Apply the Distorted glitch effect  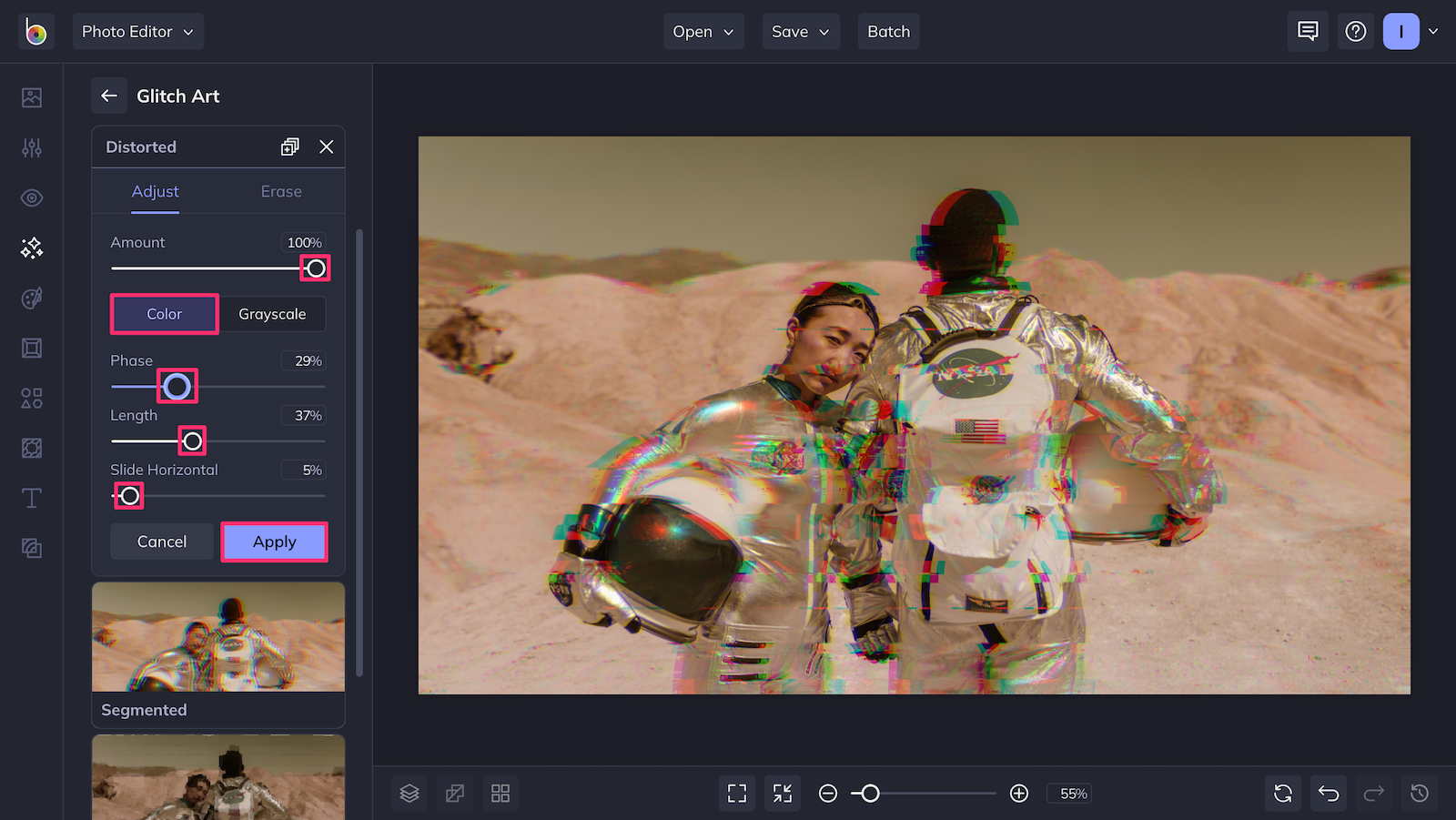click(x=274, y=541)
